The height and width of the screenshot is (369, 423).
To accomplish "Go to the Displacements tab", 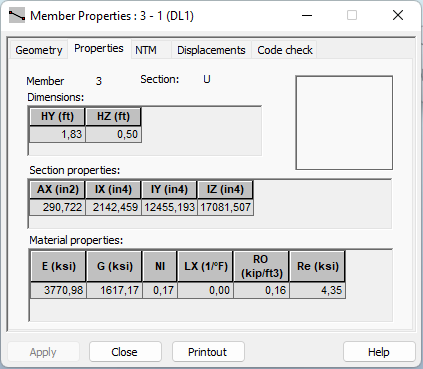I will (x=211, y=50).
